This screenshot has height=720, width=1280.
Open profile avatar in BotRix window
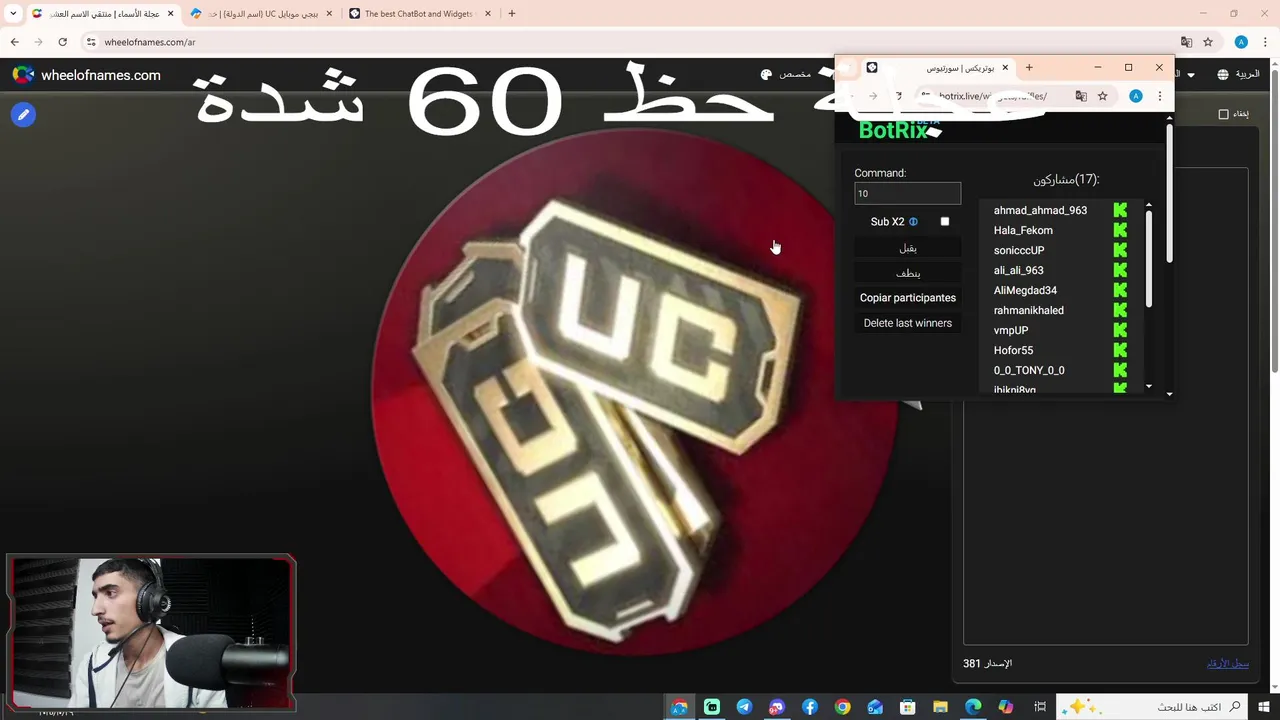[1136, 96]
